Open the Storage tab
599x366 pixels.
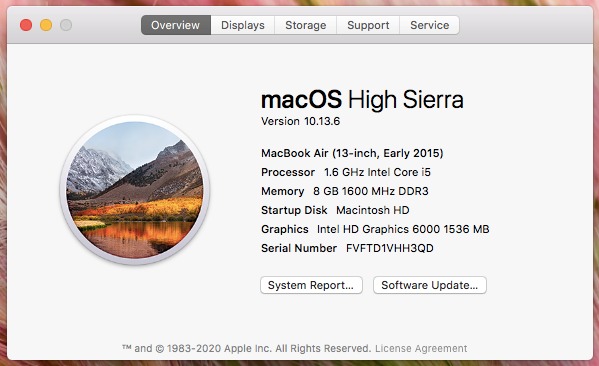(x=306, y=25)
